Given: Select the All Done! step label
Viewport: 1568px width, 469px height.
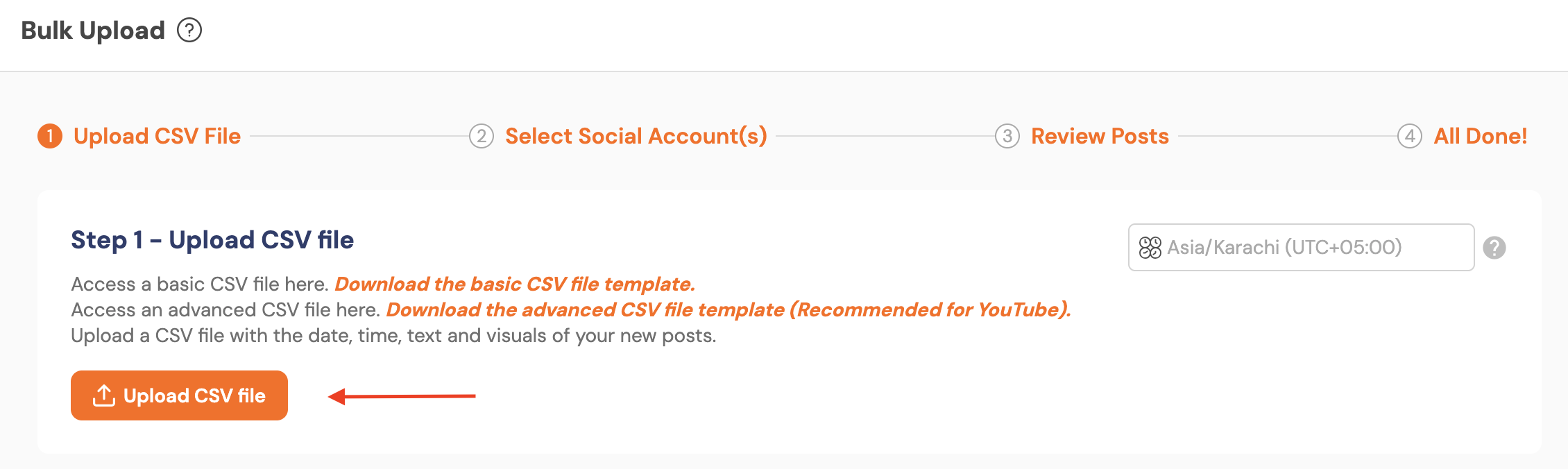Looking at the screenshot, I should 1481,136.
